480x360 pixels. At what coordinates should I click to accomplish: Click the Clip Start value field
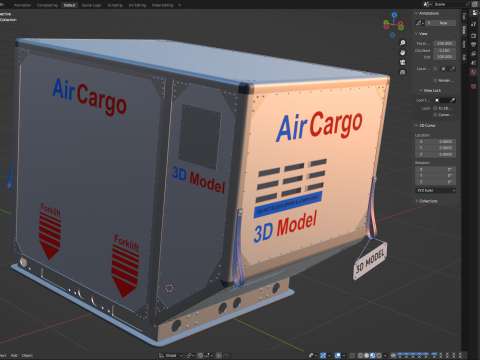pos(444,50)
